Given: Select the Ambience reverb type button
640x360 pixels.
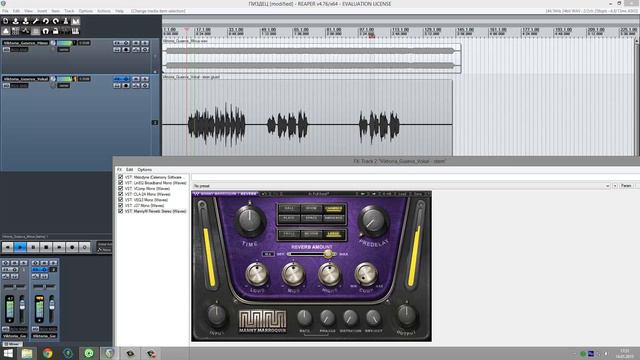Looking at the screenshot, I should (x=333, y=218).
